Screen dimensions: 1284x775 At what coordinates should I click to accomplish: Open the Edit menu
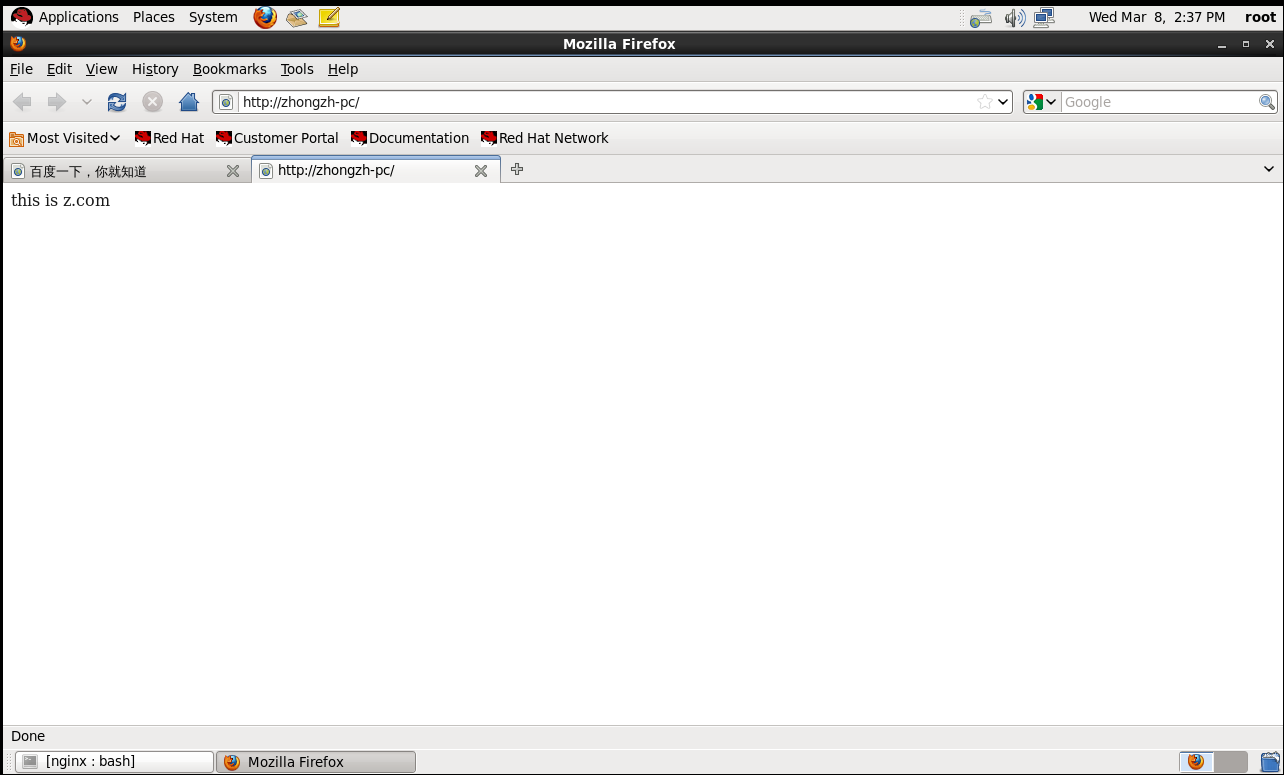[59, 69]
